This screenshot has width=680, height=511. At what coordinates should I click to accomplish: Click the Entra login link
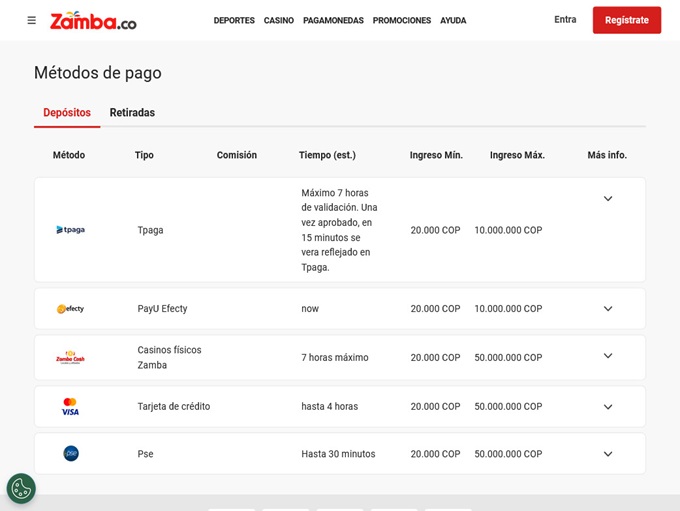pyautogui.click(x=565, y=20)
